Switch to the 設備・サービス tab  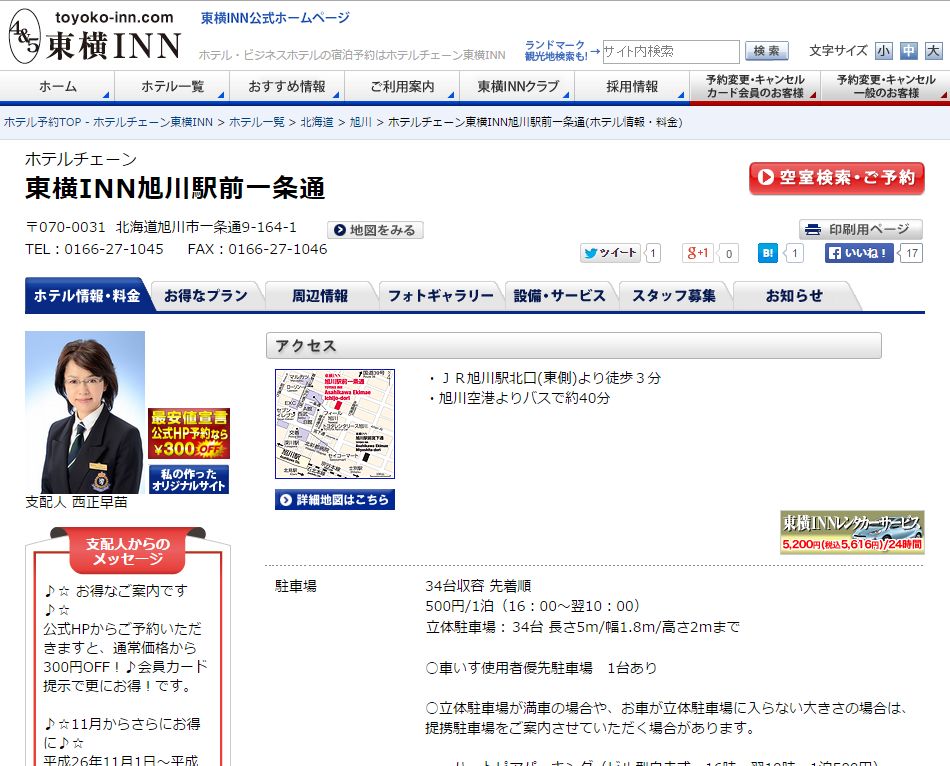click(560, 296)
